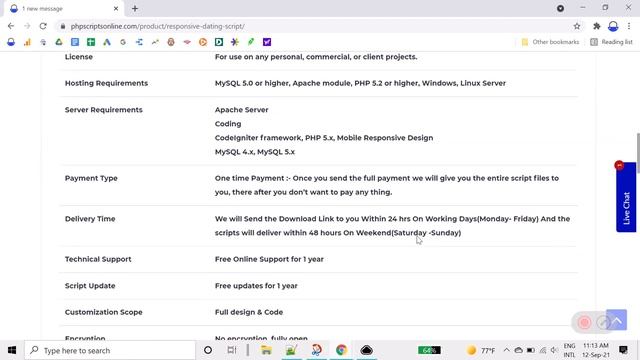Open Task View on taskbar
The width and height of the screenshot is (640, 360).
[x=231, y=350]
